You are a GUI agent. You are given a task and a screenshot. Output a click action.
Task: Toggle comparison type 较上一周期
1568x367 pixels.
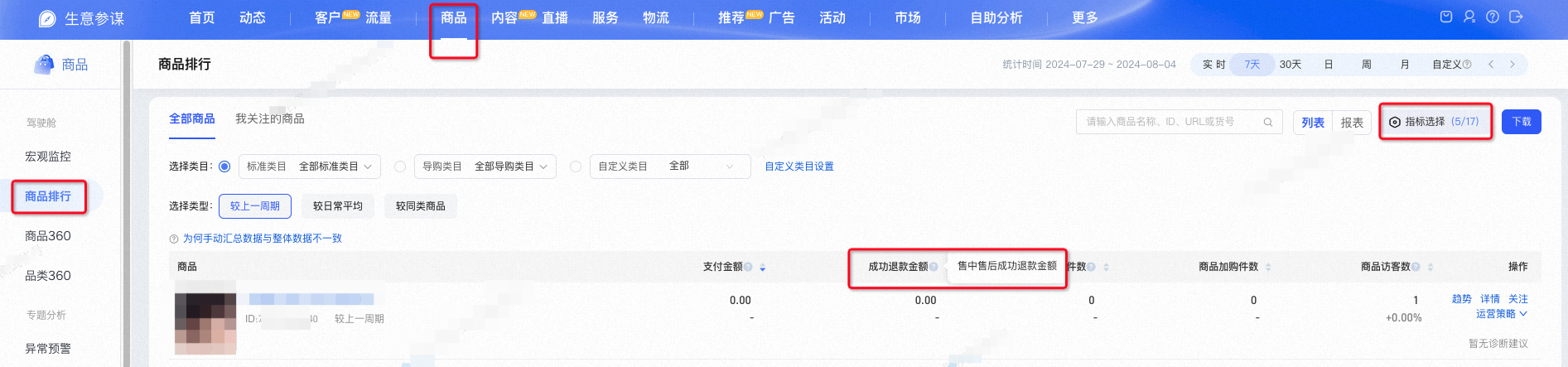click(x=255, y=206)
